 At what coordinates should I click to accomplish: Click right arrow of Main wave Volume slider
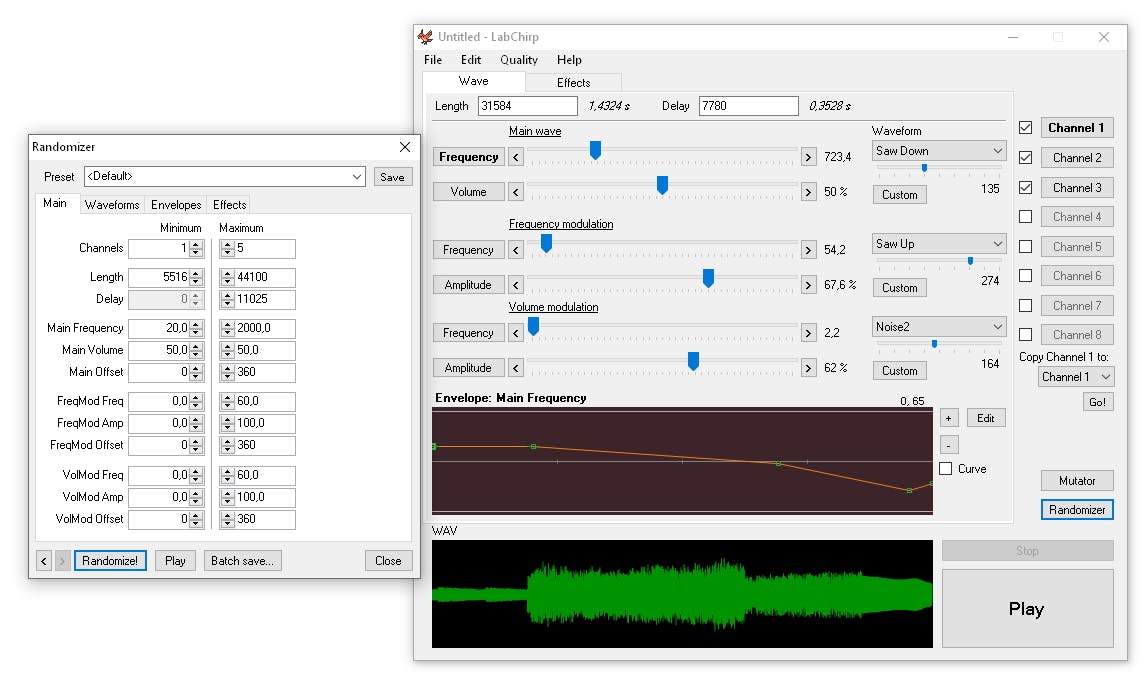[809, 192]
